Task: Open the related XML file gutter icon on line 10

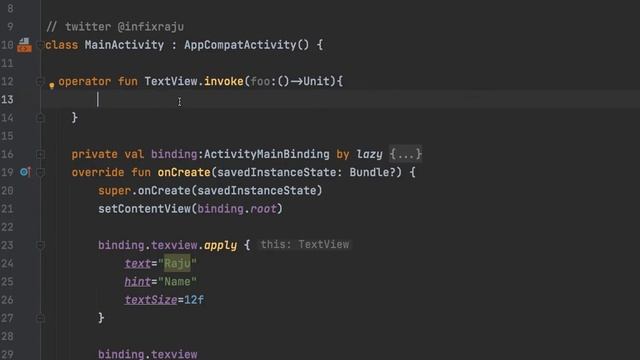Action: click(x=24, y=45)
